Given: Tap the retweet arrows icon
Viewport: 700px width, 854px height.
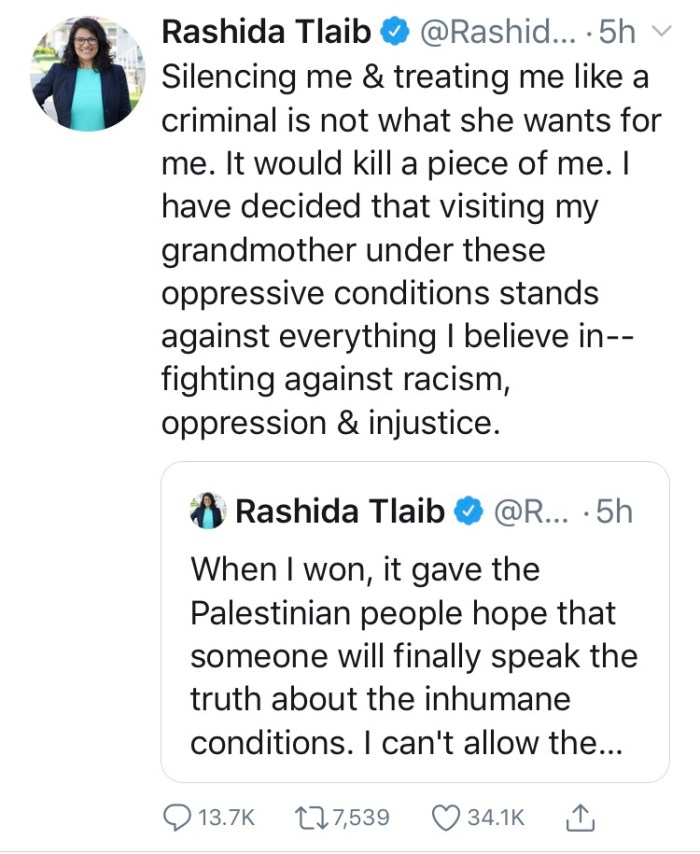Looking at the screenshot, I should (318, 818).
